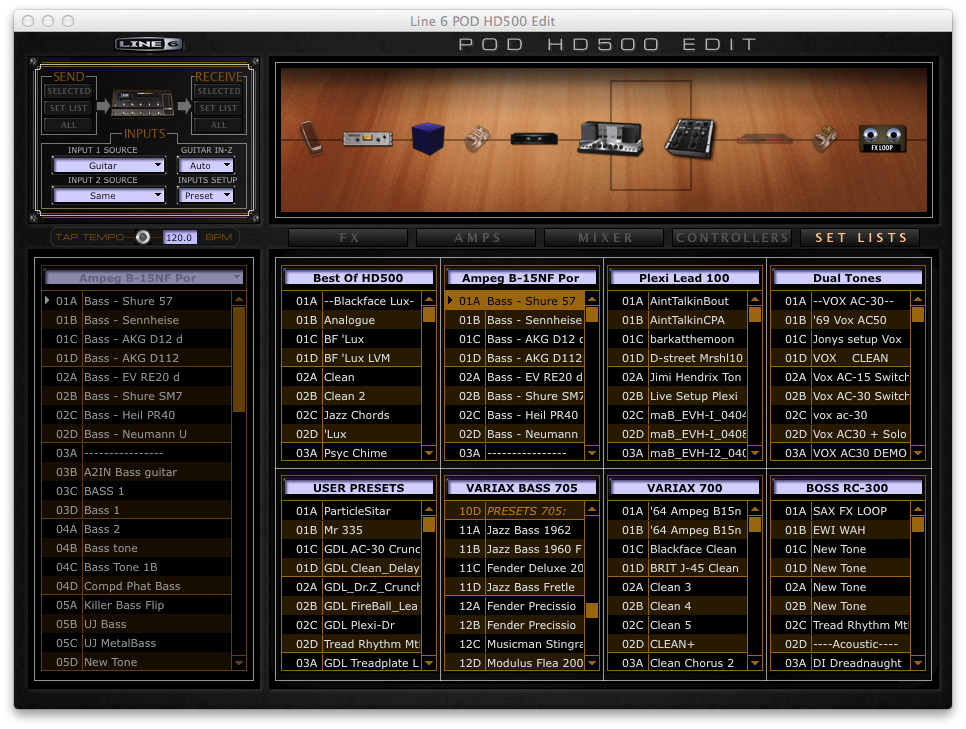Select 01A ParticleSitar preset
Viewport: 966px width, 729px height.
(x=352, y=511)
